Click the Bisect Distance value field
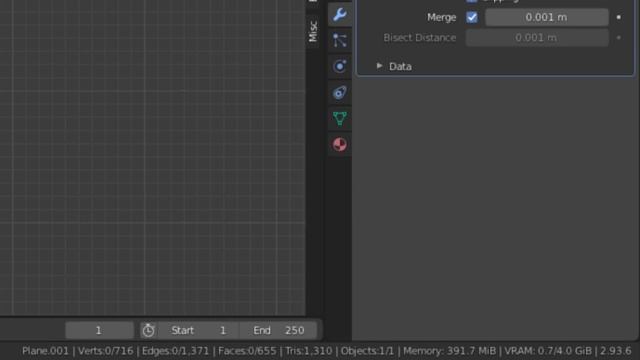Image resolution: width=640 pixels, height=360 pixels. click(x=537, y=38)
